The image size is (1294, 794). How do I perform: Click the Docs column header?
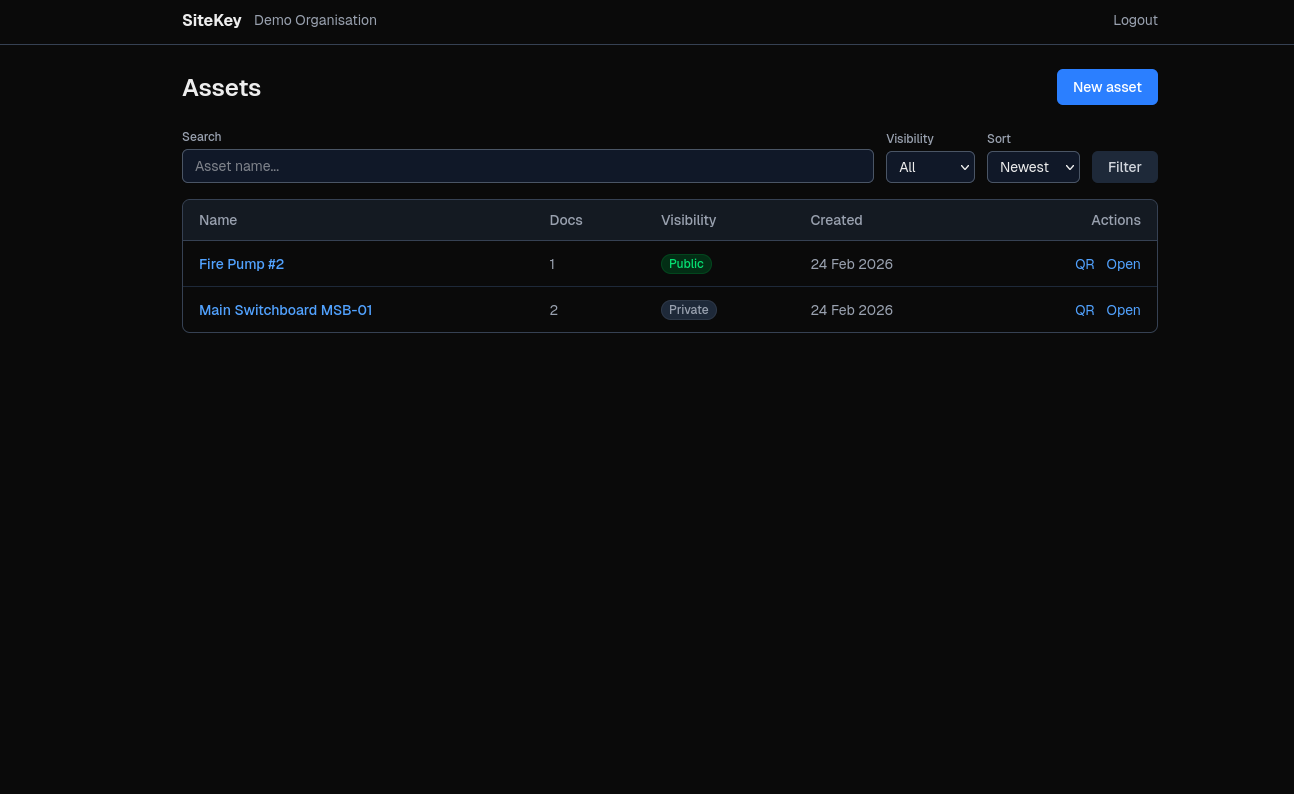click(566, 220)
